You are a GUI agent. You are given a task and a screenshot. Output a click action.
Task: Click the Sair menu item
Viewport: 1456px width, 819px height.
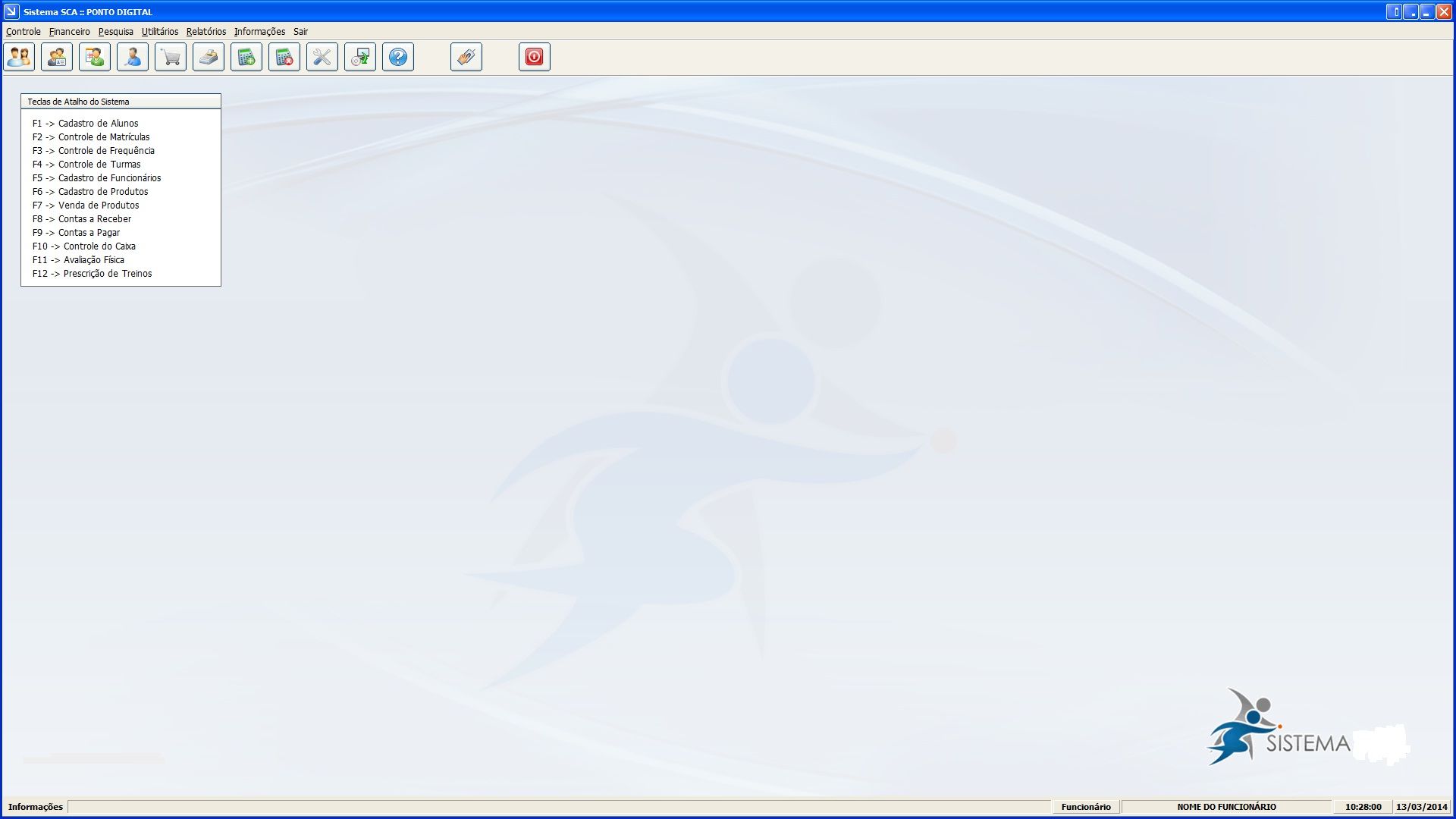301,32
